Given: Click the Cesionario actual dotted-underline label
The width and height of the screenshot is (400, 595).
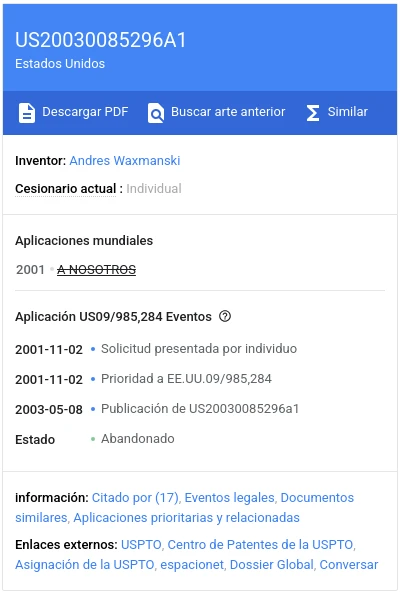Looking at the screenshot, I should (x=66, y=189).
